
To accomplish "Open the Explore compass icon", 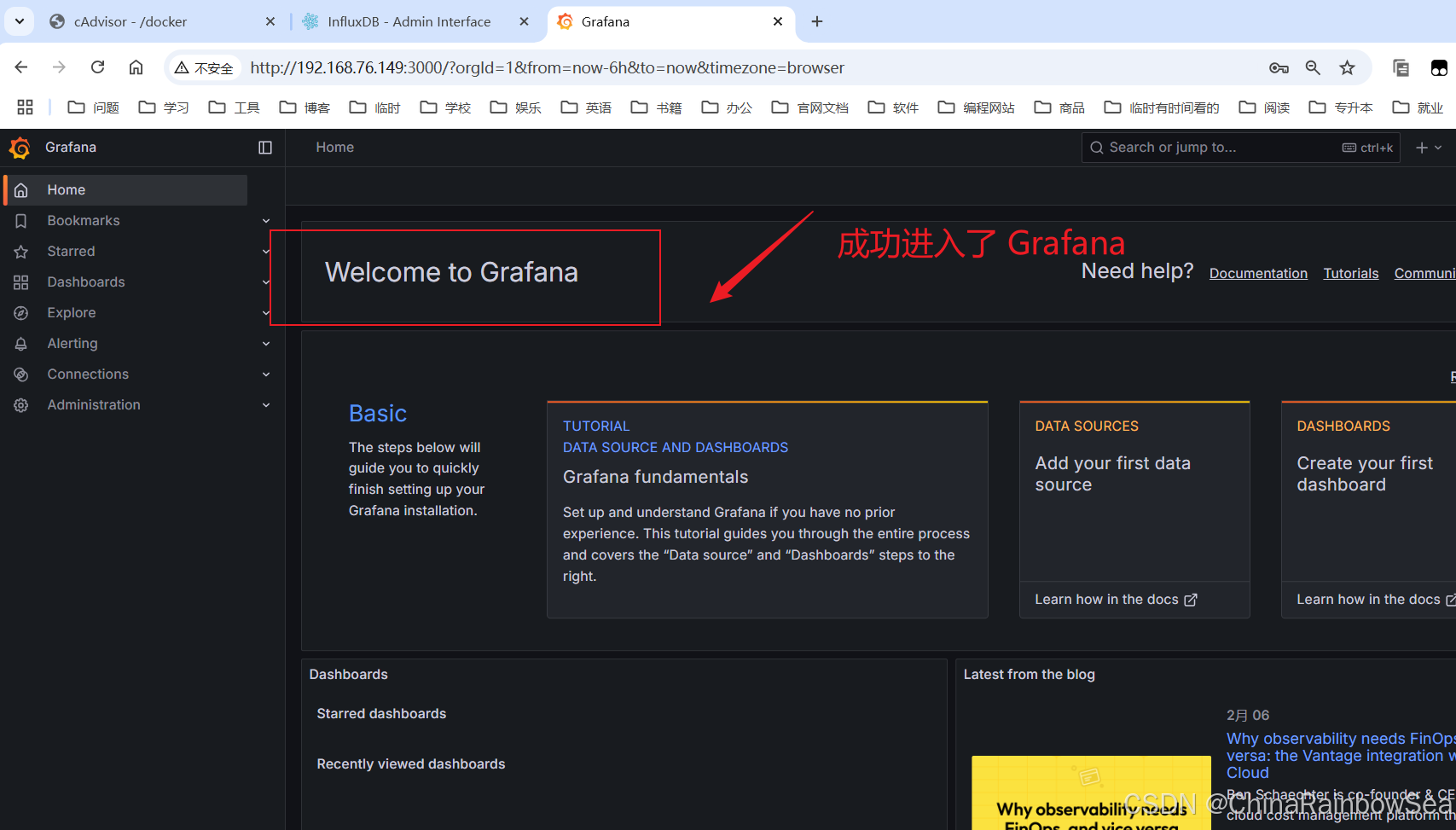I will (x=20, y=312).
